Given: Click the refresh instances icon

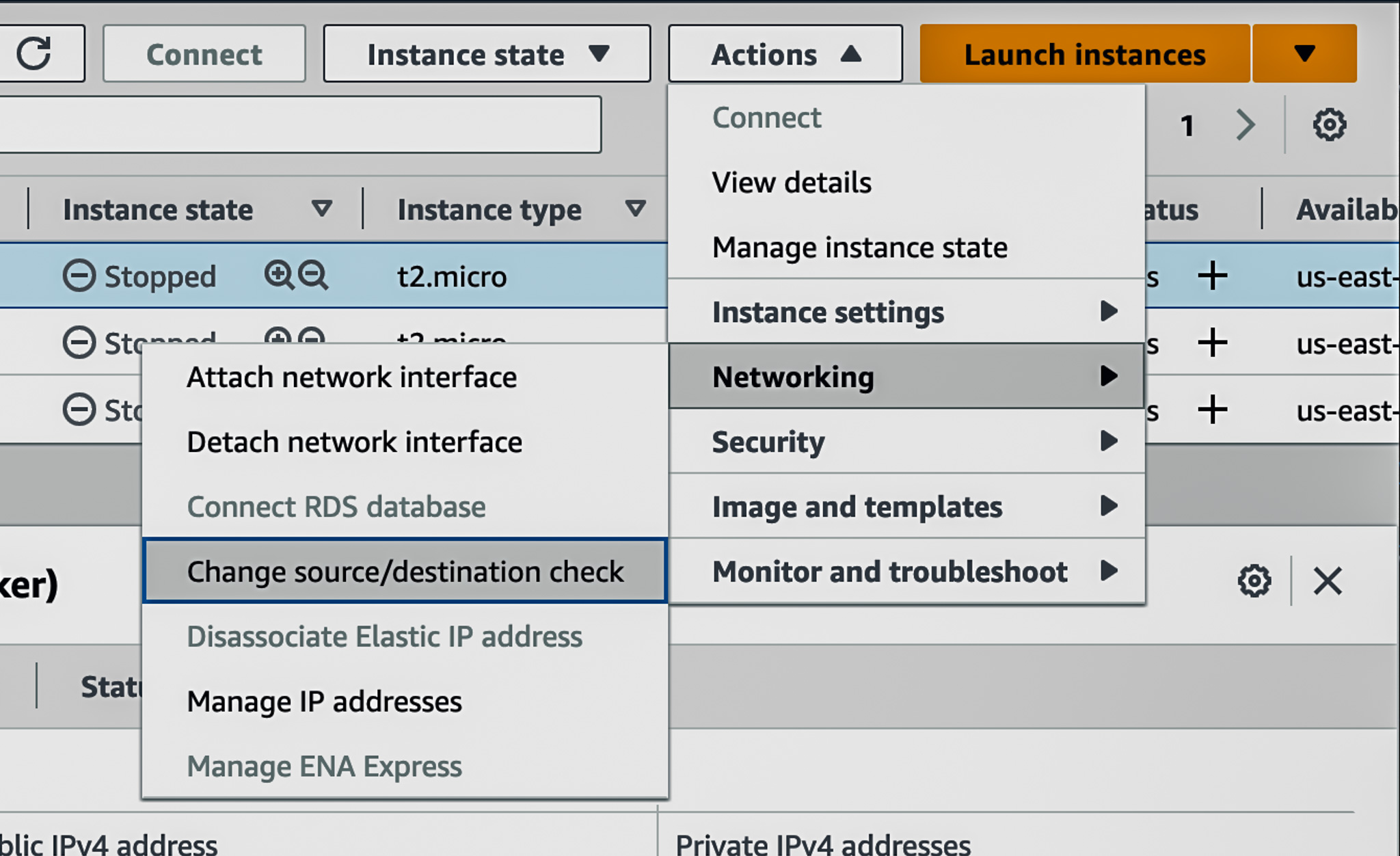Looking at the screenshot, I should 34,54.
